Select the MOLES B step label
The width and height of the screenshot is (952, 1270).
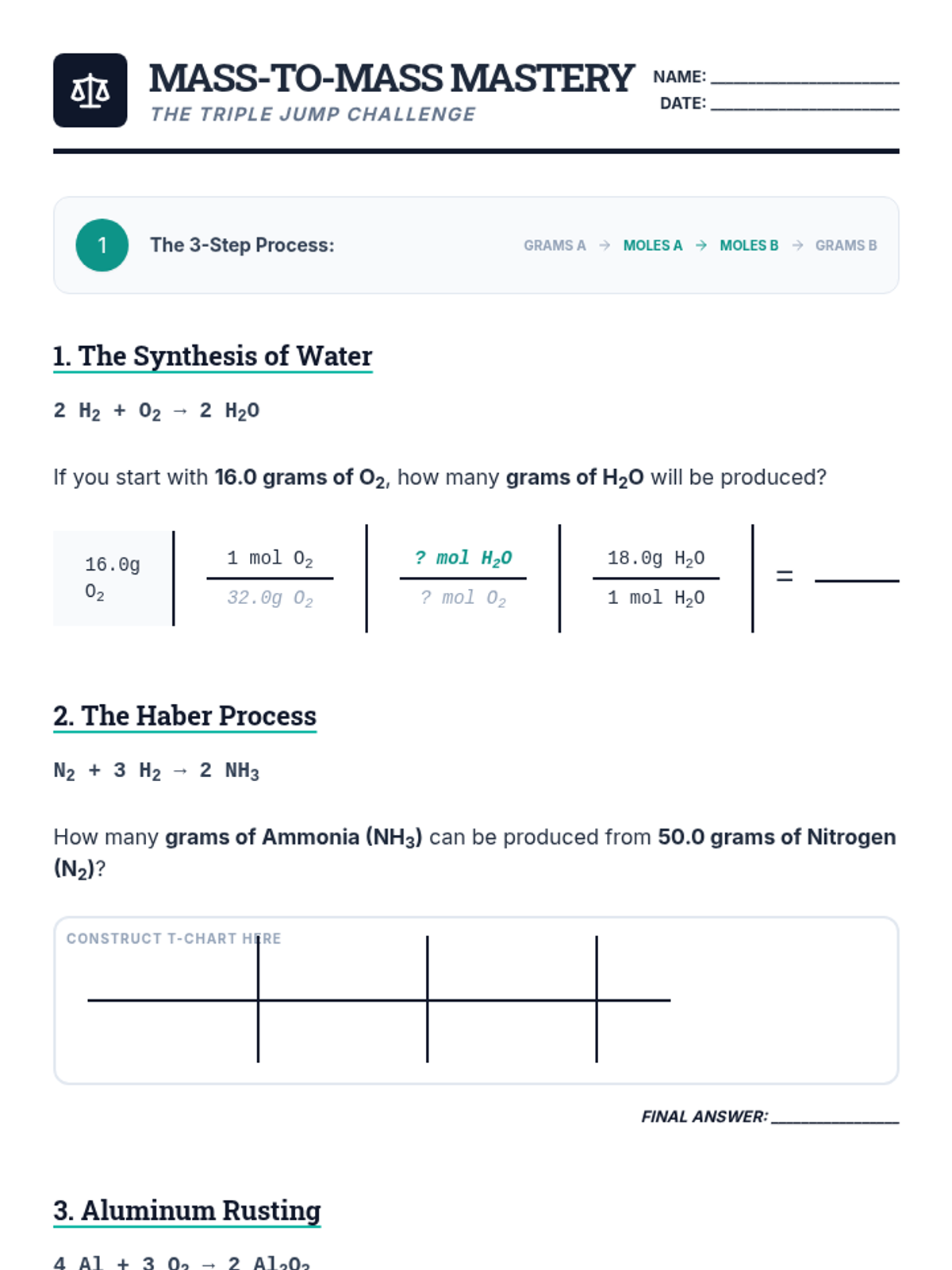749,245
